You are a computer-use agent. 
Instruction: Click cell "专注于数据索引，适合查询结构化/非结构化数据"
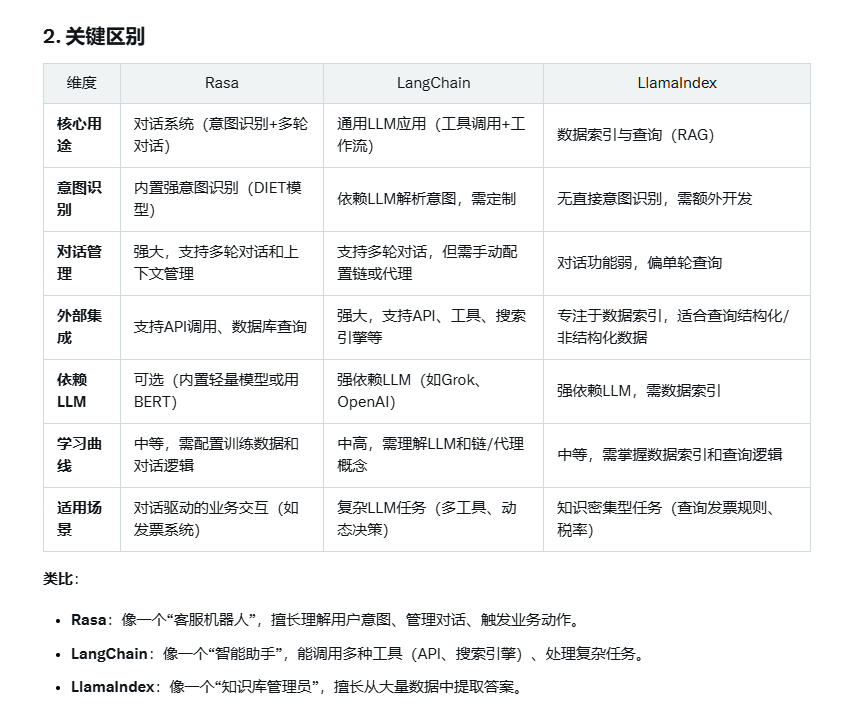(x=677, y=327)
